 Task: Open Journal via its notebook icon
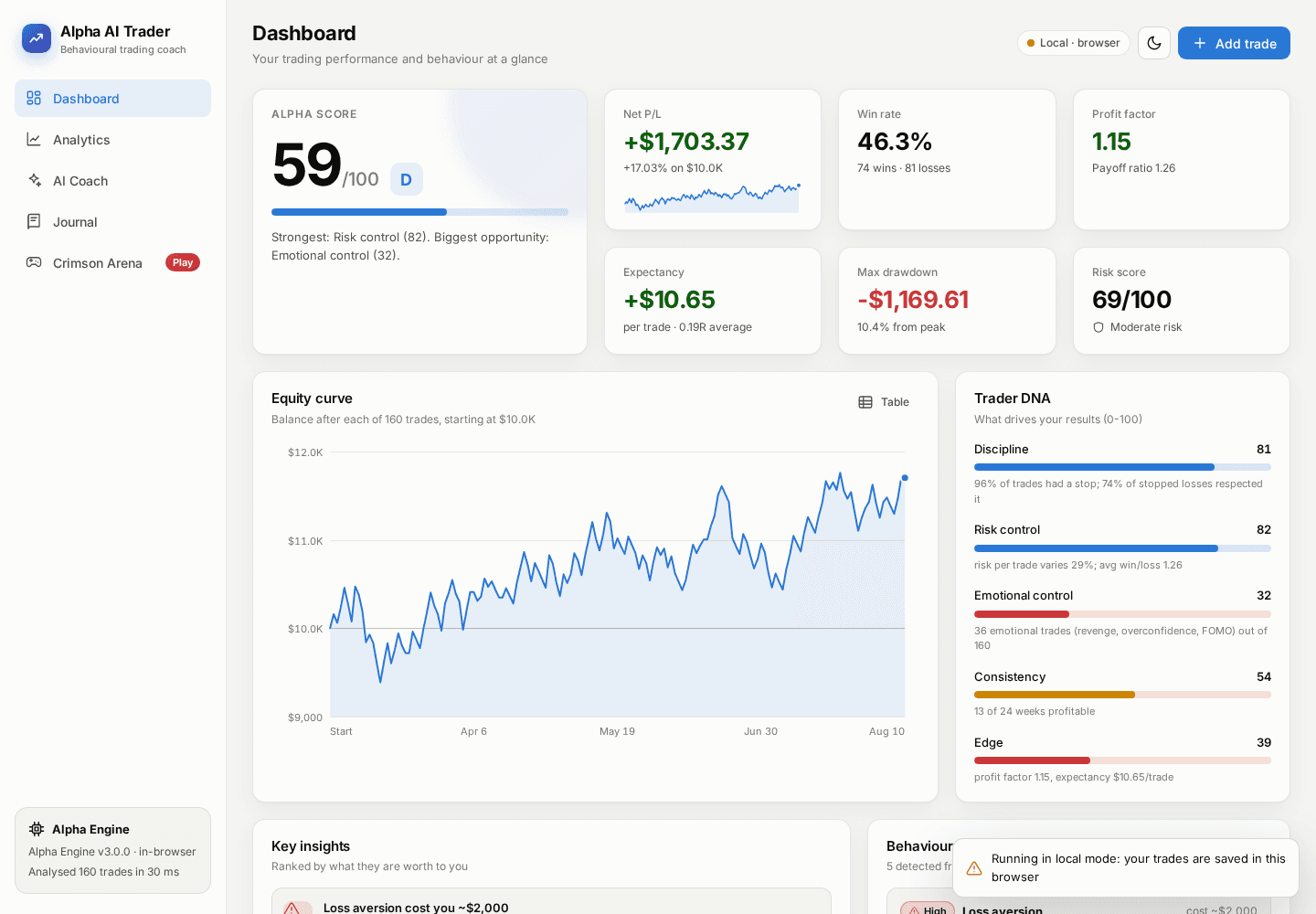pos(34,222)
